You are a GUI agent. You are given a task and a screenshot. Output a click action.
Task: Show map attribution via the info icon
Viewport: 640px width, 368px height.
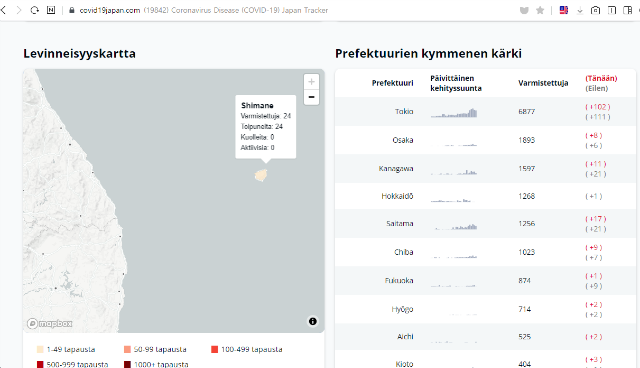coord(313,321)
